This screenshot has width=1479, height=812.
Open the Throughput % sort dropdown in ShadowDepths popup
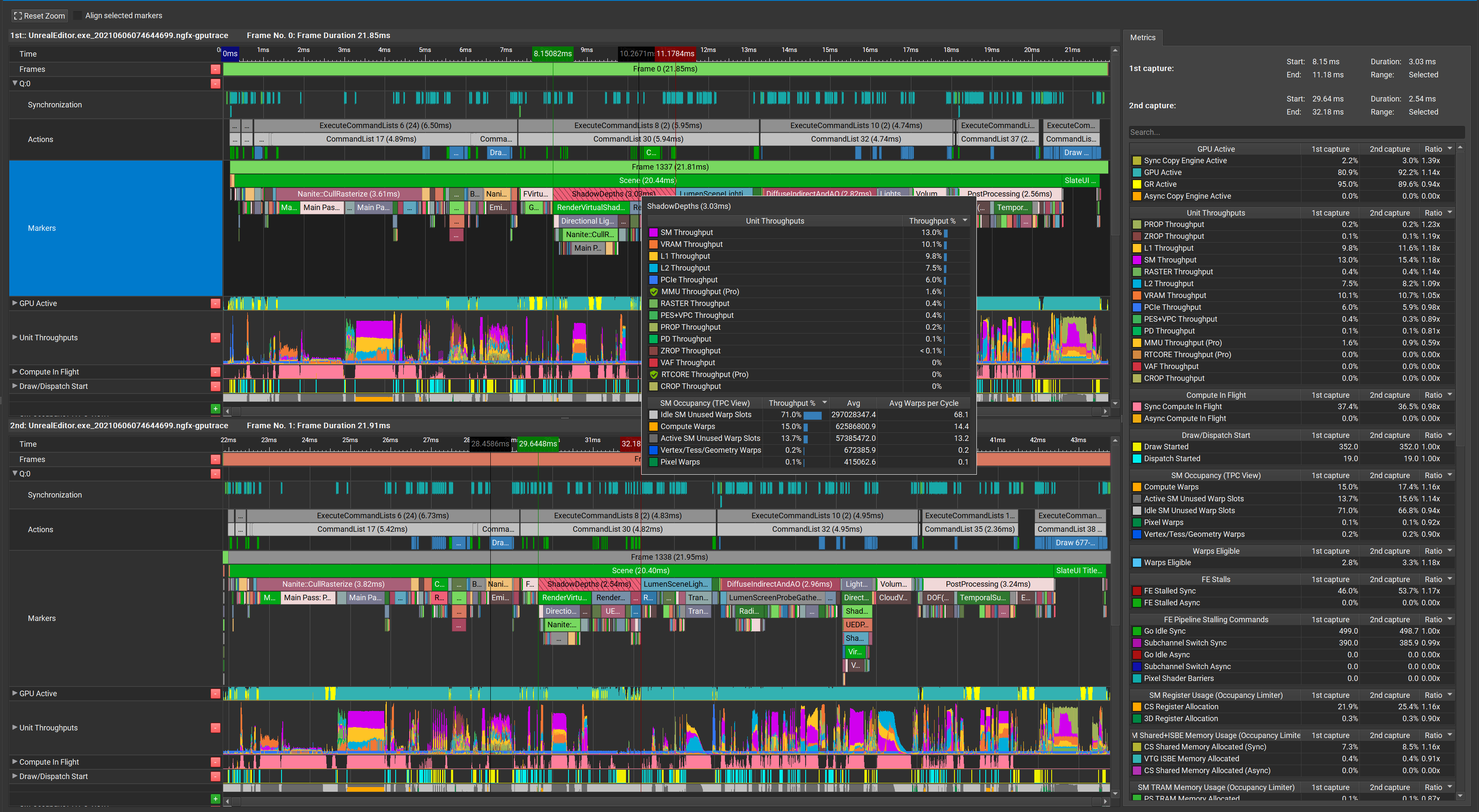click(965, 220)
